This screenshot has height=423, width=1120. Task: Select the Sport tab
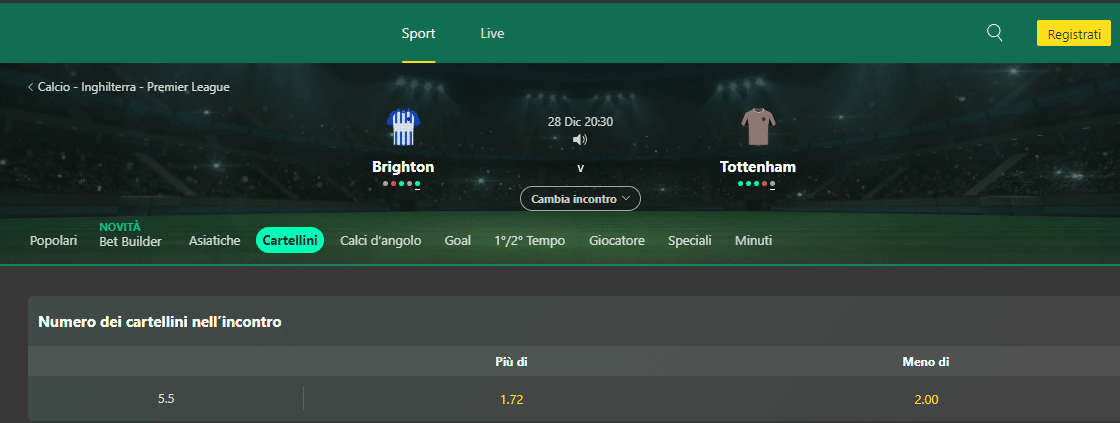click(418, 33)
